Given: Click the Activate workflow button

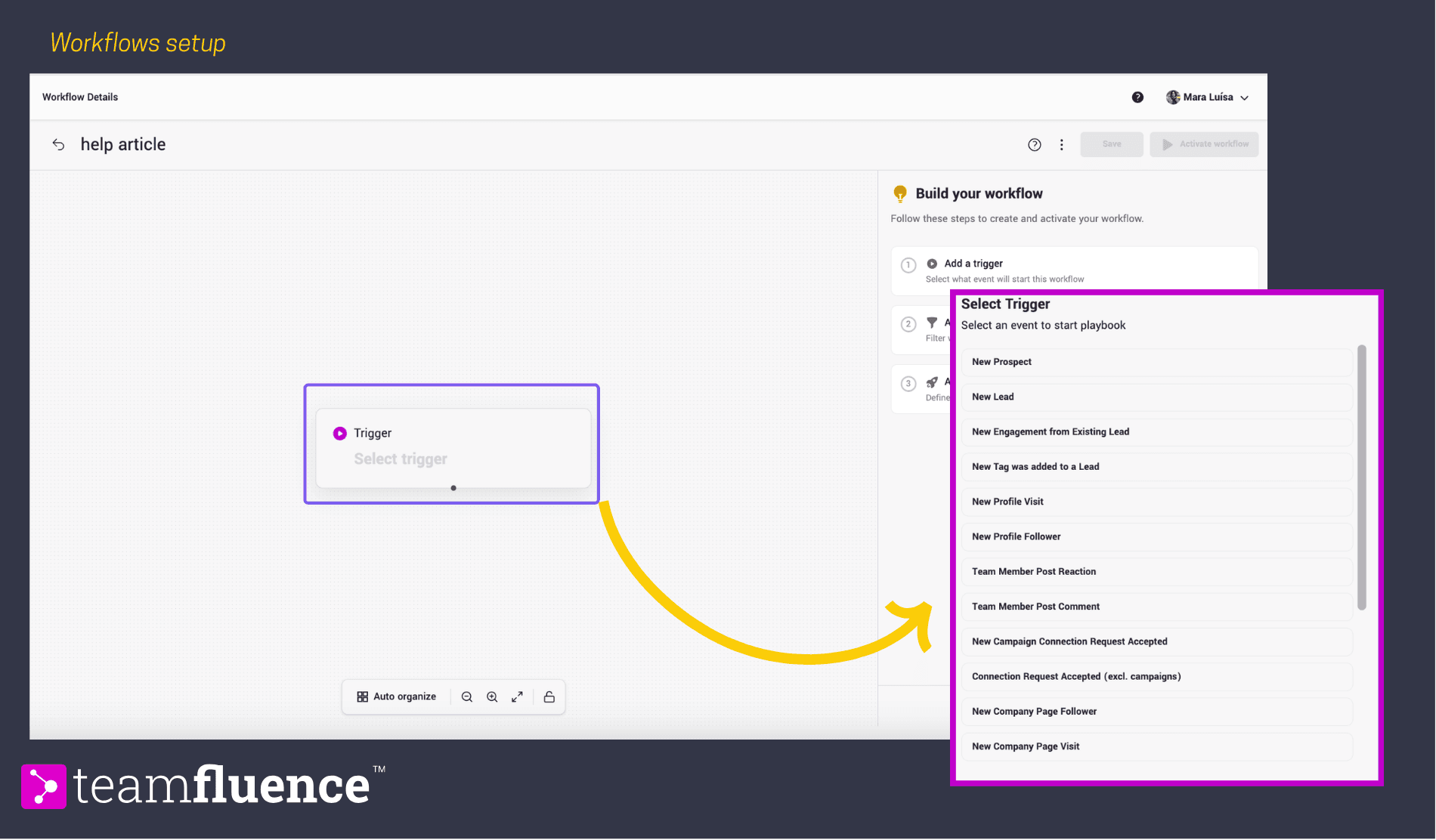Looking at the screenshot, I should tap(1204, 144).
